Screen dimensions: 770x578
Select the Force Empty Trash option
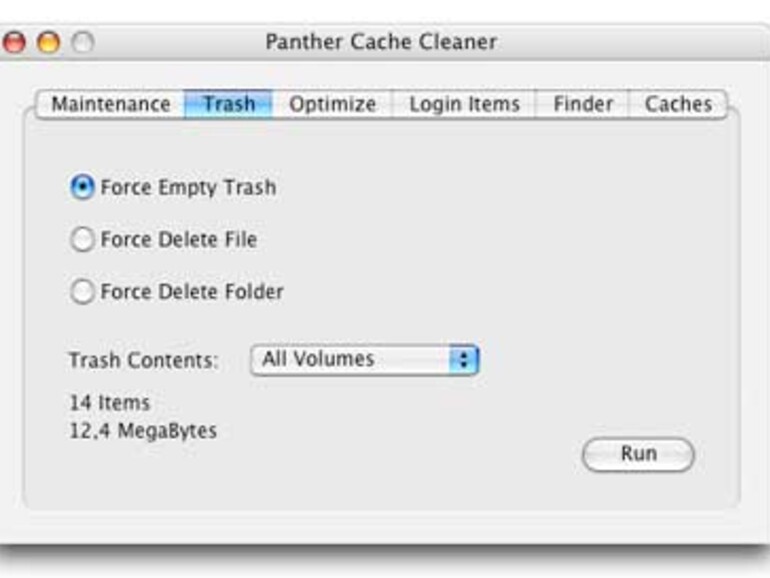(x=84, y=187)
